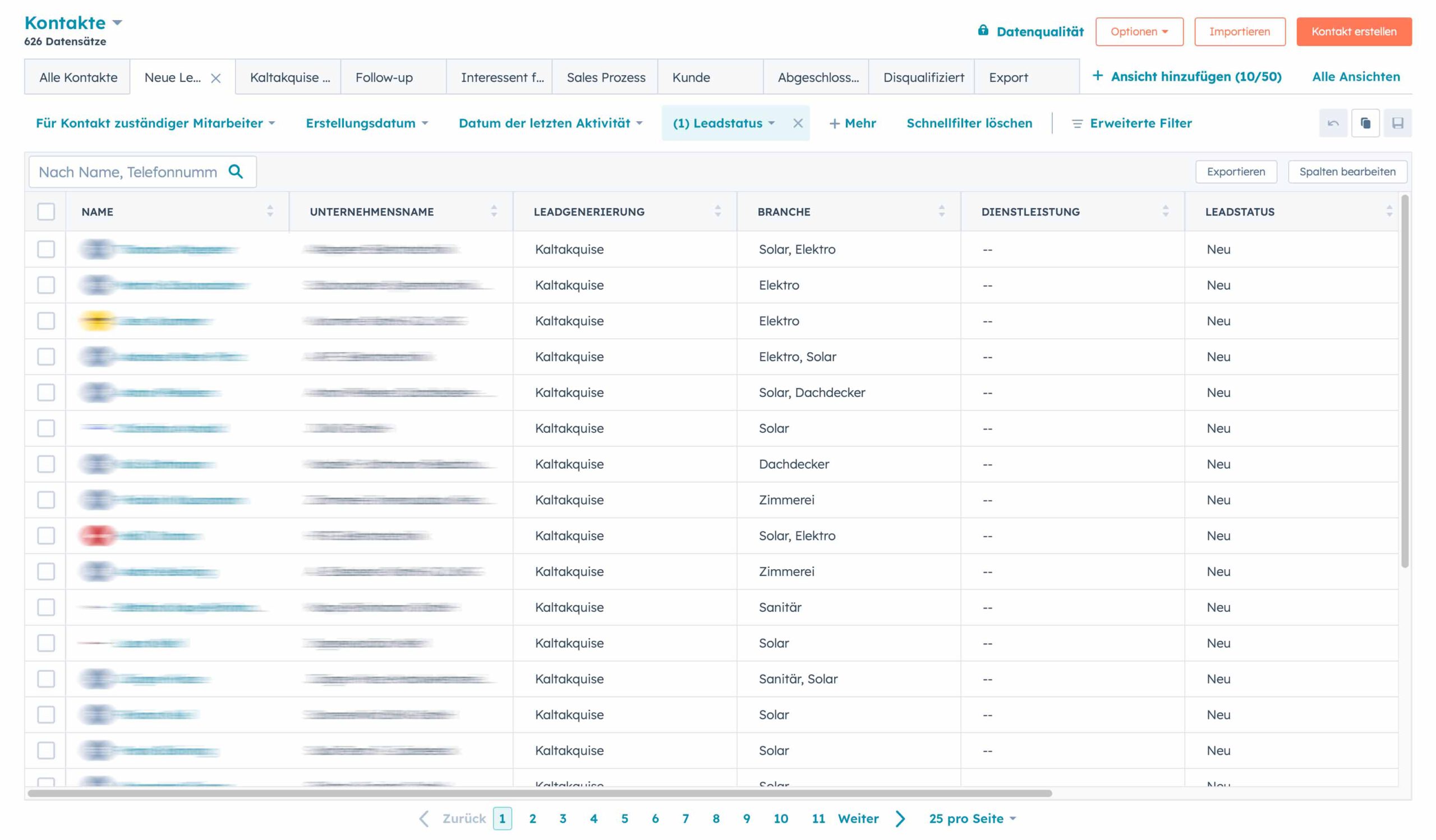Open the Optionen dropdown
The height and width of the screenshot is (840, 1436).
[x=1139, y=31]
